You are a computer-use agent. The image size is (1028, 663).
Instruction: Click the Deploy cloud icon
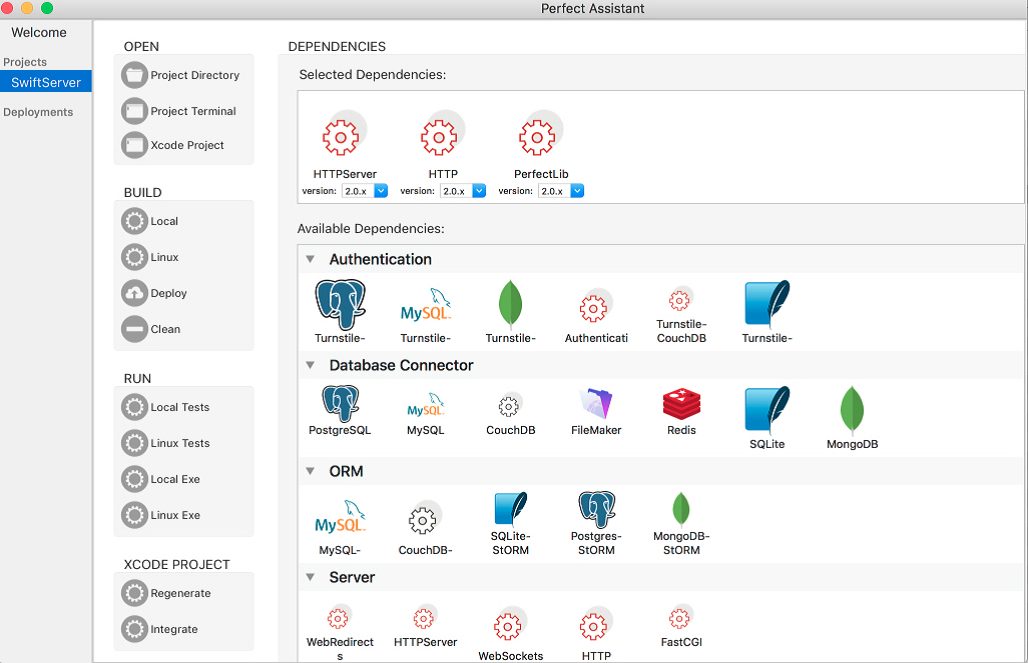tap(134, 293)
